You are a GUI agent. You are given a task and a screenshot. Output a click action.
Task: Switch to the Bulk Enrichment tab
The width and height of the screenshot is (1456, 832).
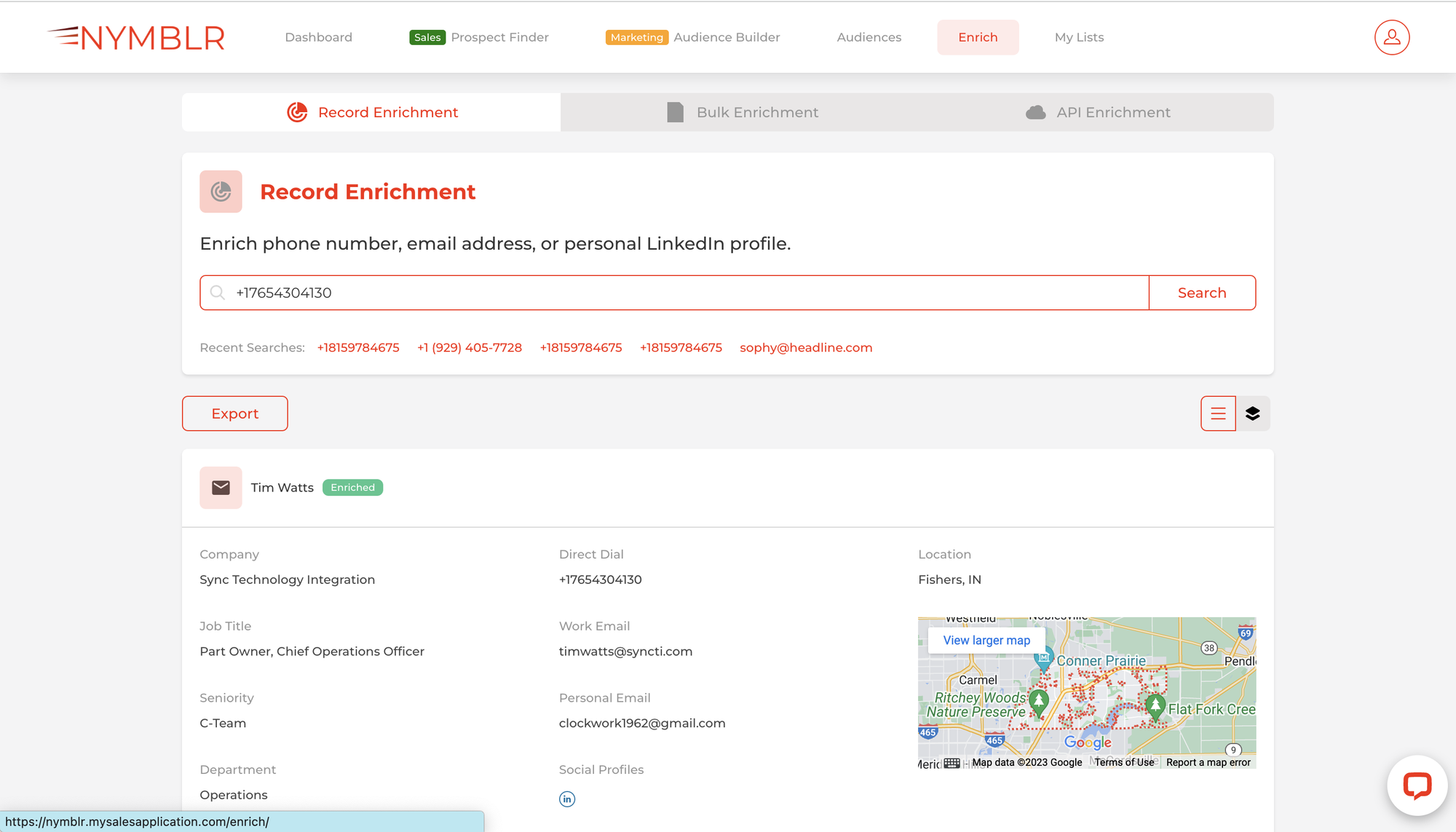click(x=743, y=112)
